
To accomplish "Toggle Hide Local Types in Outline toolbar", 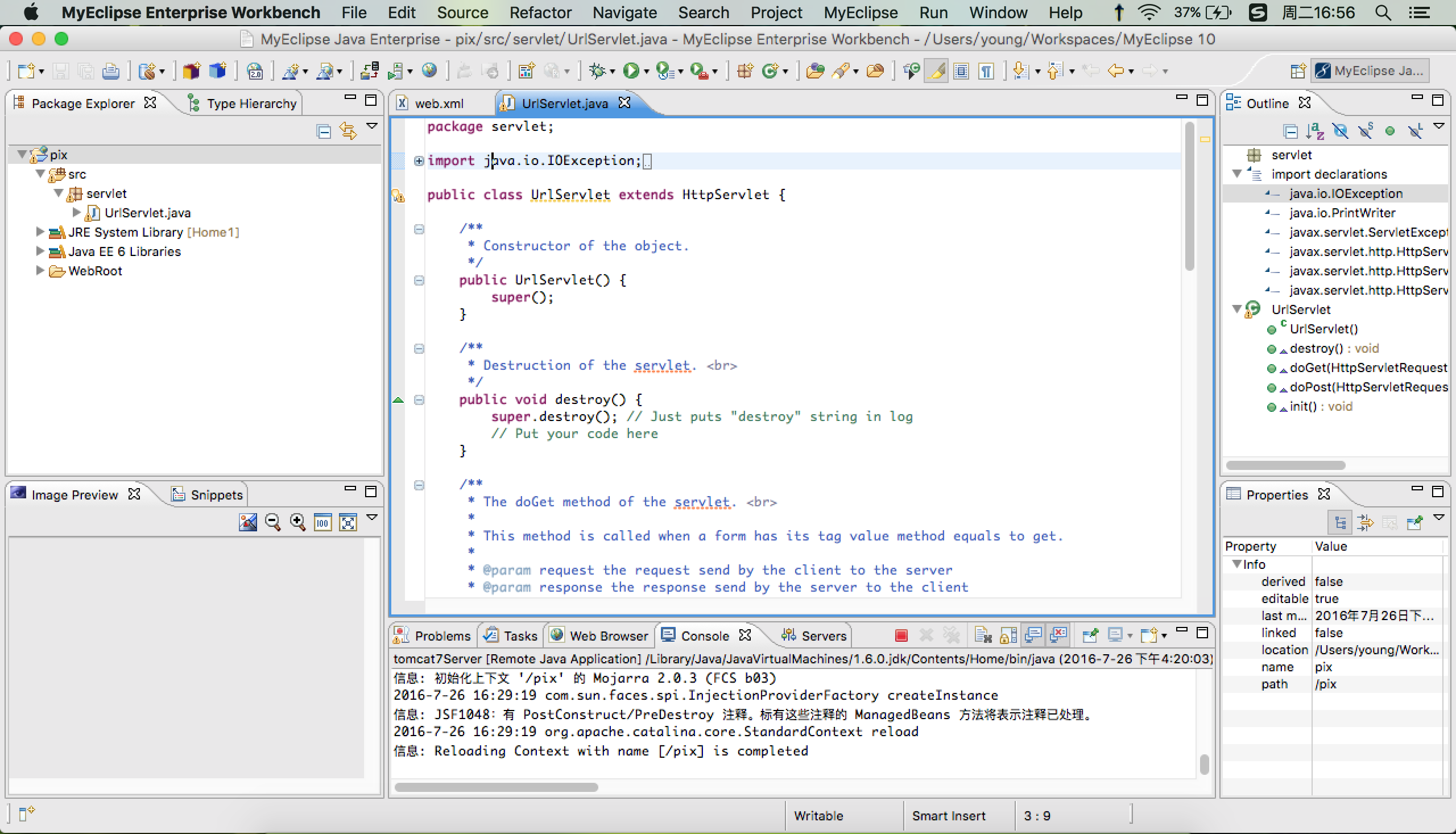I will click(x=1416, y=131).
